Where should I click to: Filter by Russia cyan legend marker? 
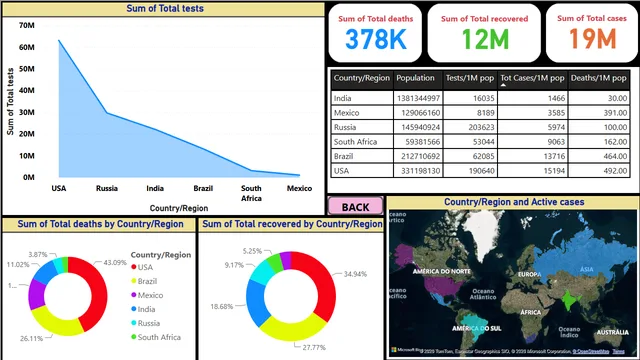[x=133, y=323]
